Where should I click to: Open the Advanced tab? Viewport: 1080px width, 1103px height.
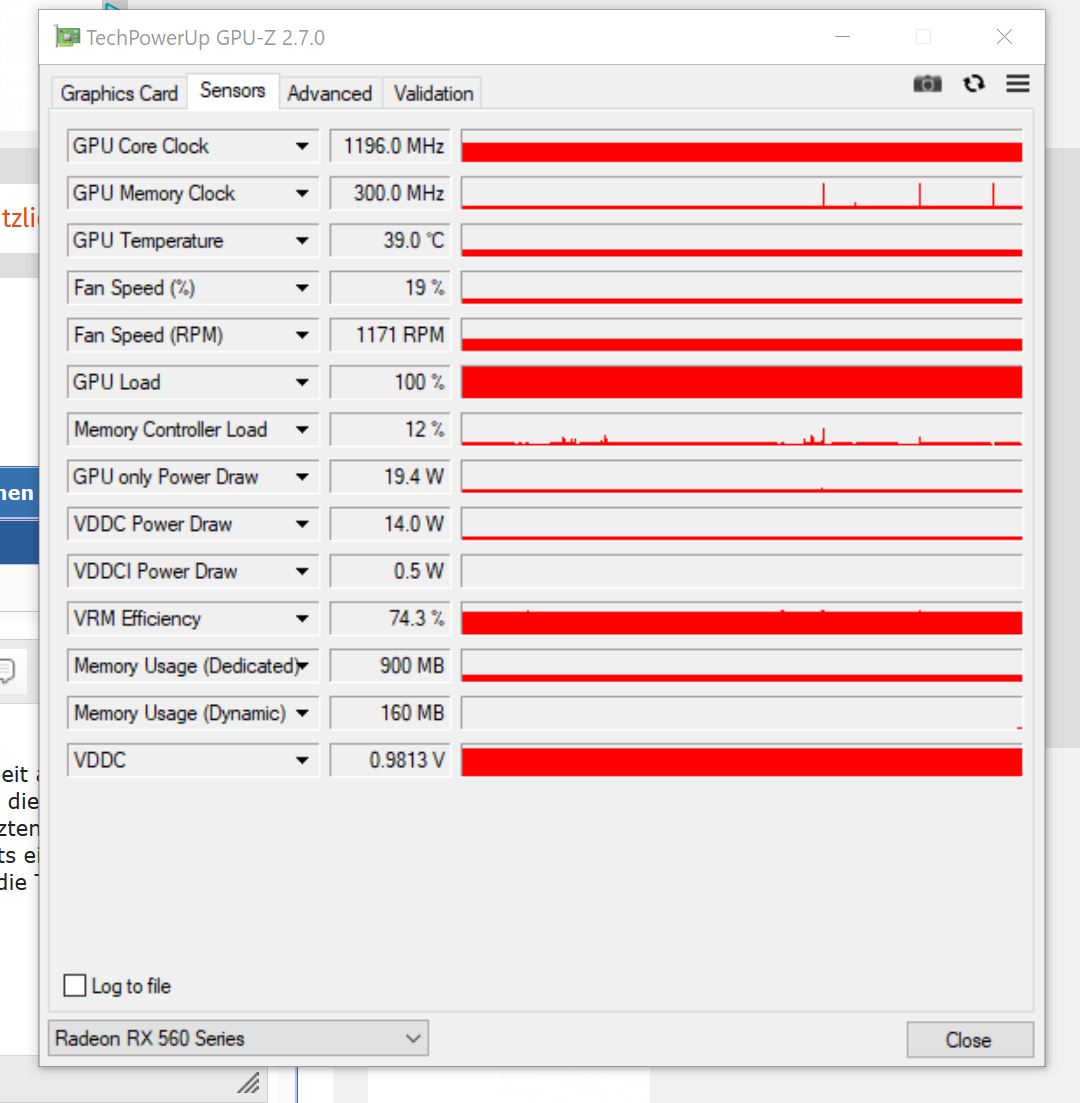[329, 93]
